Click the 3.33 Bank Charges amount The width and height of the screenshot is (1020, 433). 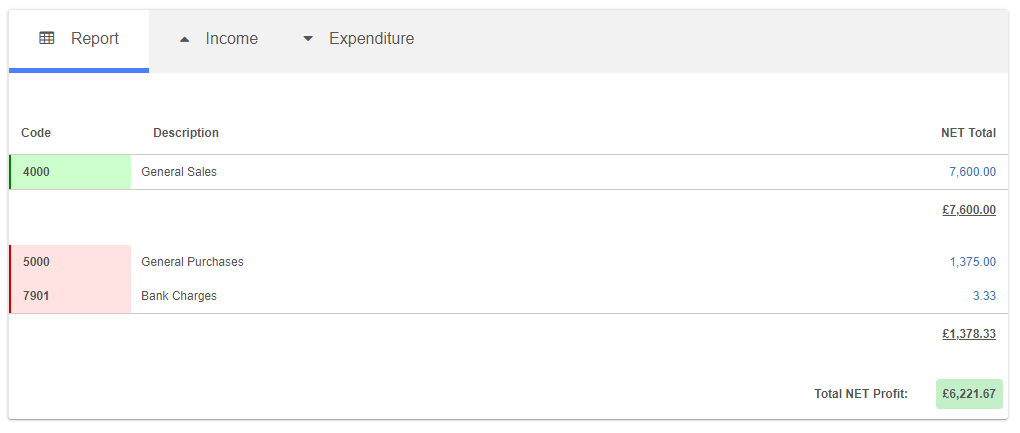click(x=984, y=296)
